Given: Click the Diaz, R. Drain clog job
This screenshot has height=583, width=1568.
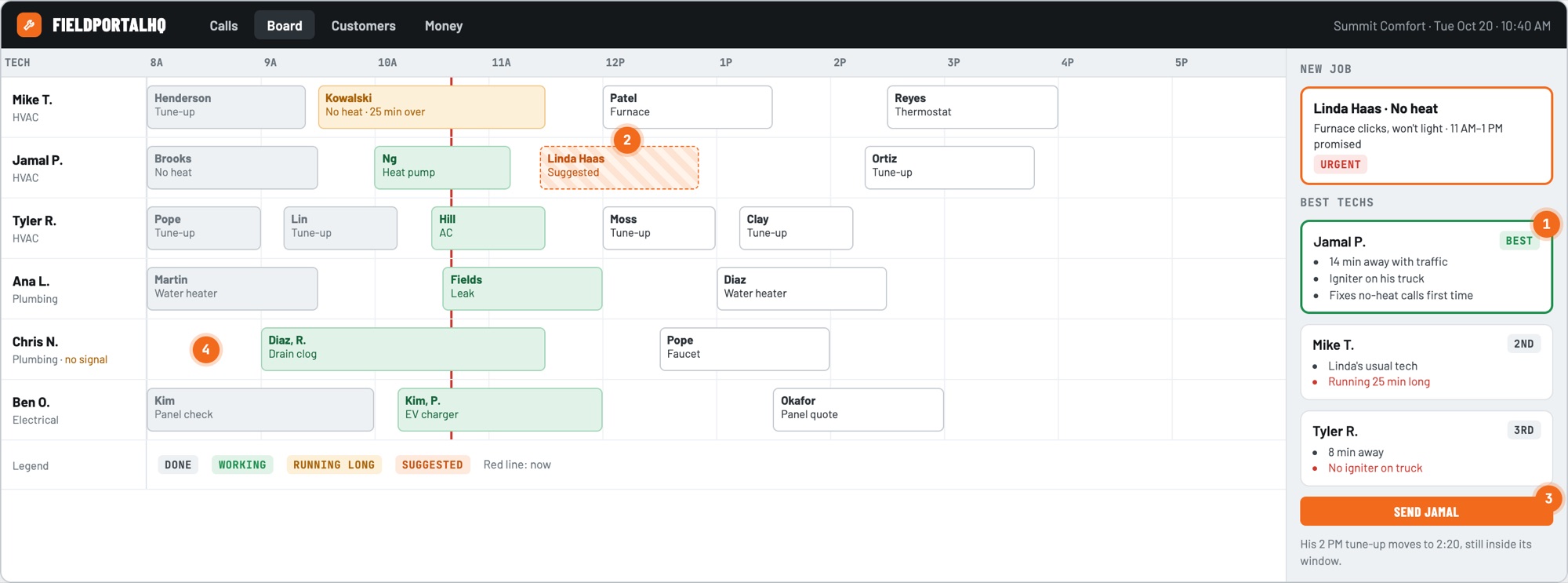Looking at the screenshot, I should click(x=403, y=348).
